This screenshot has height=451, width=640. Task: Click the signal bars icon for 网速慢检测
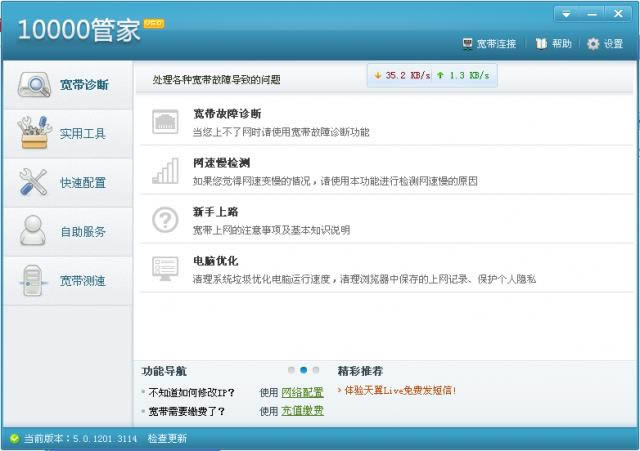165,171
